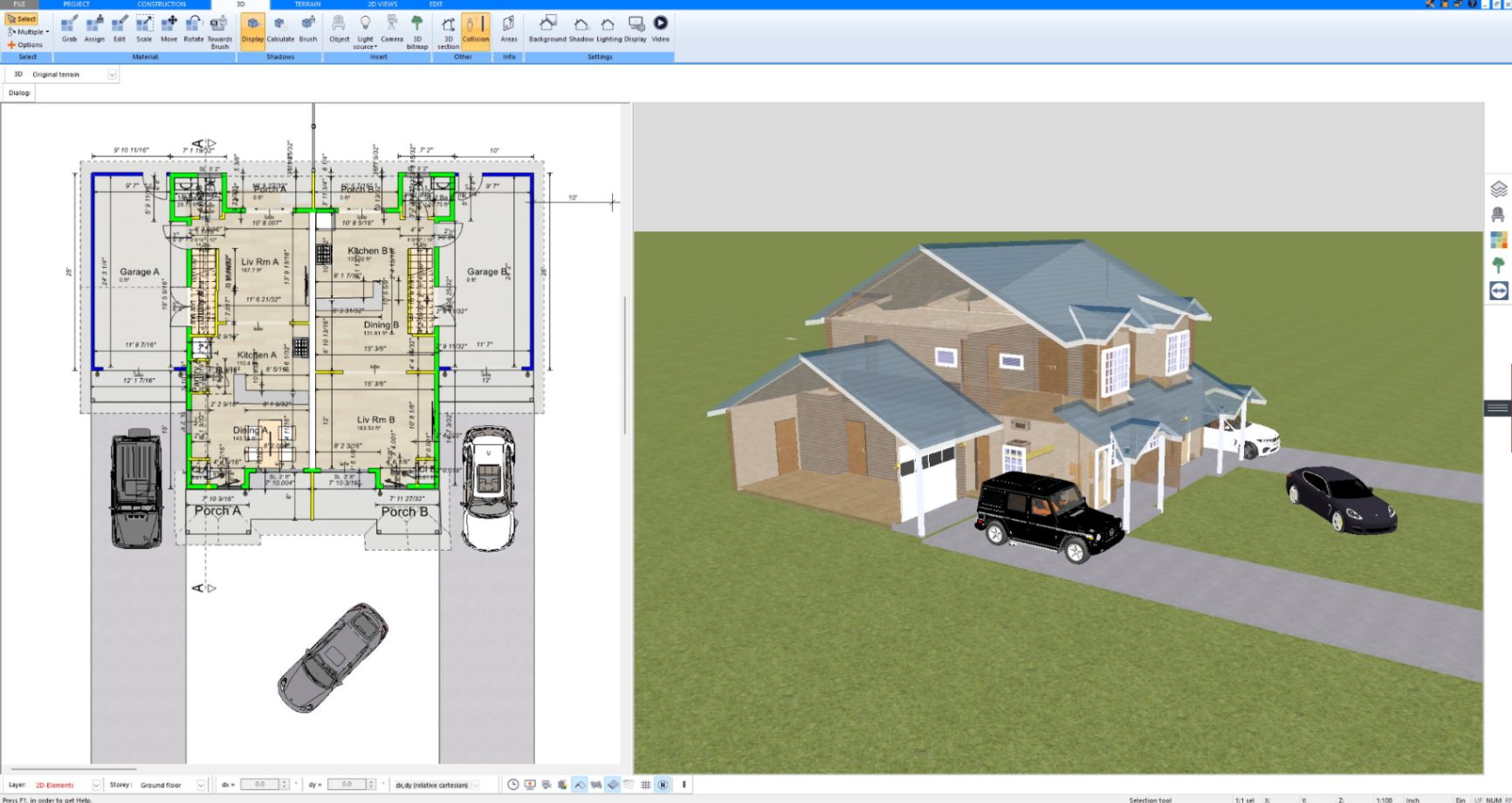The height and width of the screenshot is (803, 1512).
Task: Open the TERRAIN ribbon tab
Action: point(307,4)
